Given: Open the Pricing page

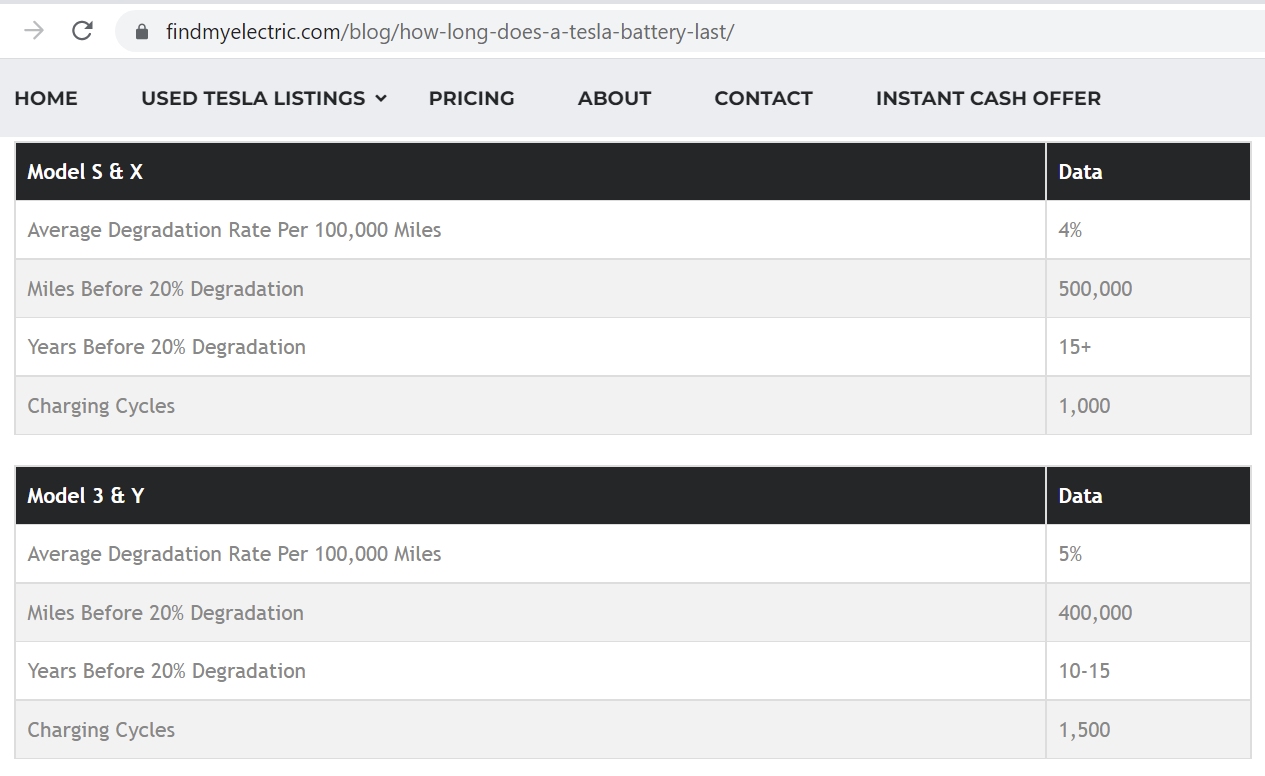Looking at the screenshot, I should coord(471,98).
